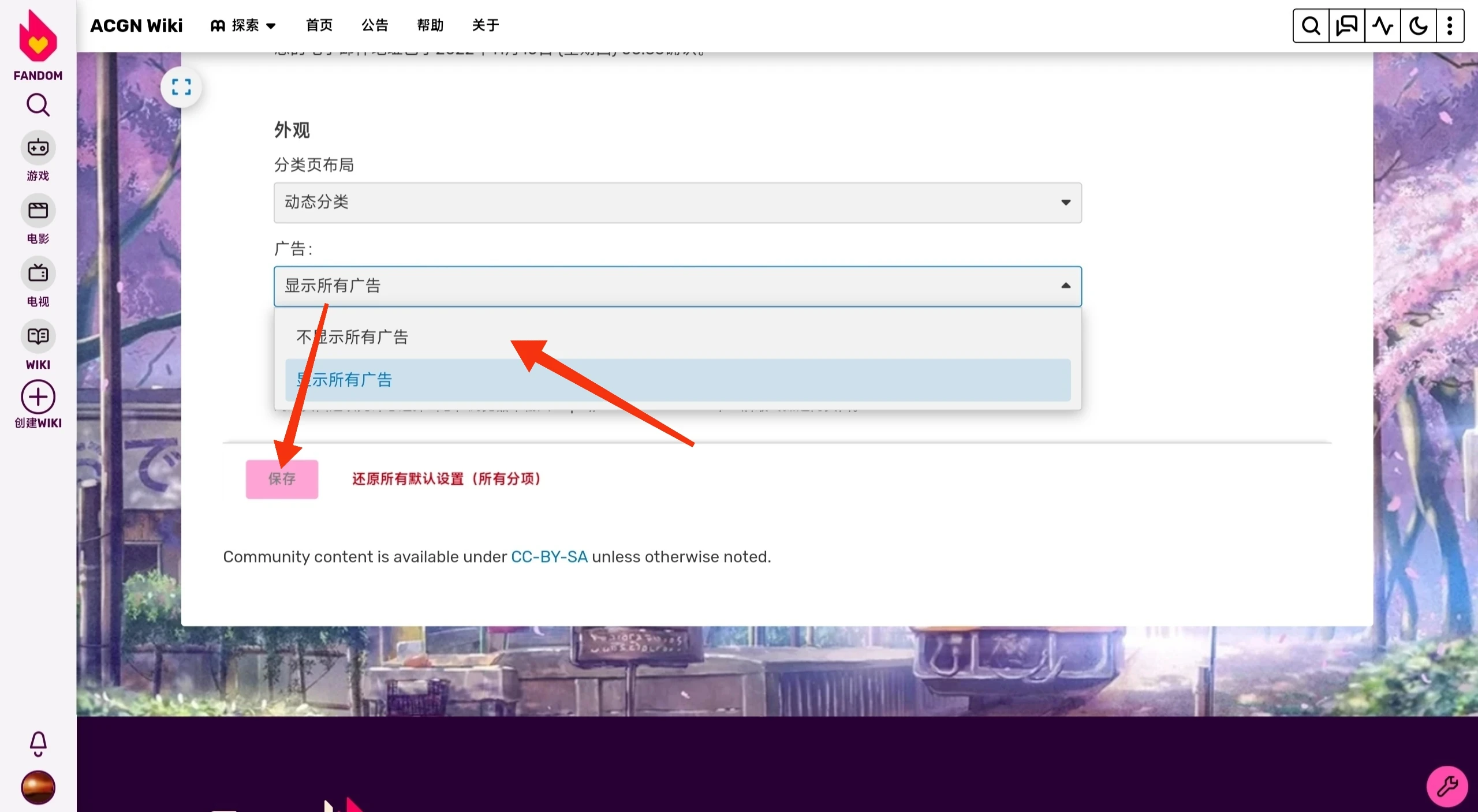
Task: Open the 电视 TV section icon
Action: (x=38, y=274)
